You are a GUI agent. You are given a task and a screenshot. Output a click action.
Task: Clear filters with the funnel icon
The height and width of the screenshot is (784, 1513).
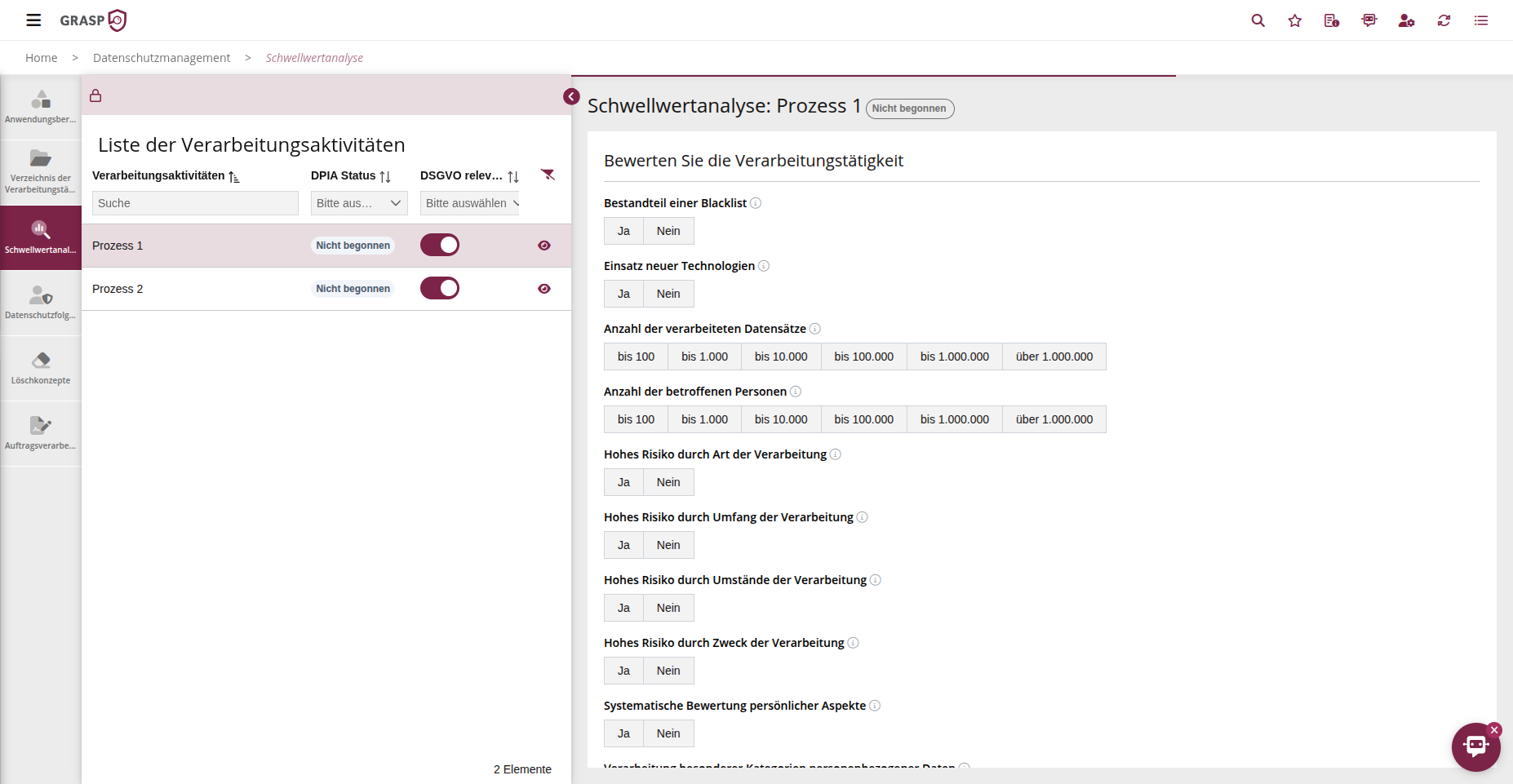[548, 175]
